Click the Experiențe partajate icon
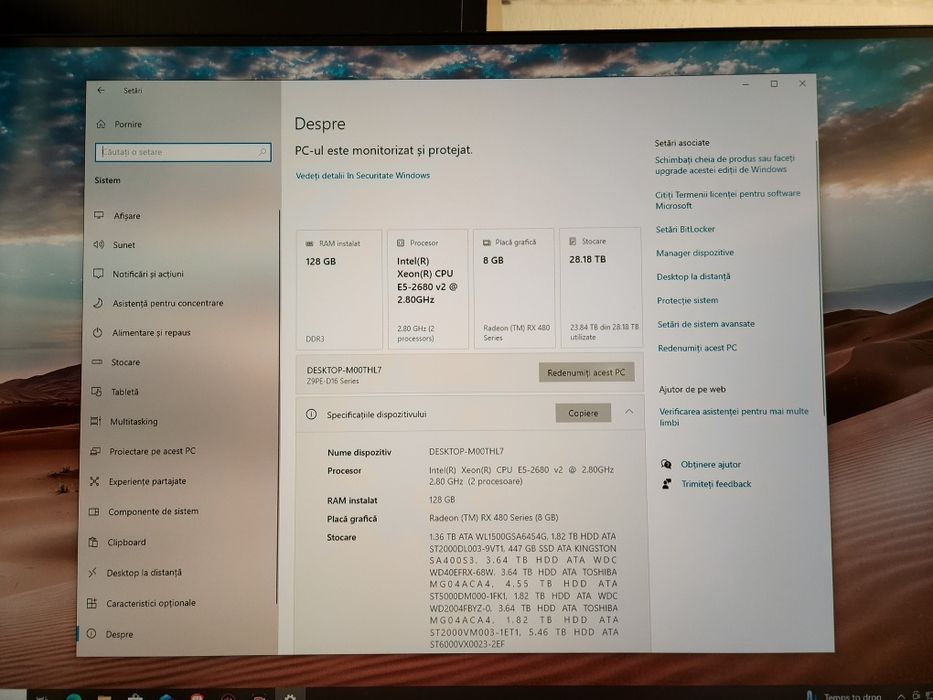The width and height of the screenshot is (933, 700). pyautogui.click(x=95, y=481)
